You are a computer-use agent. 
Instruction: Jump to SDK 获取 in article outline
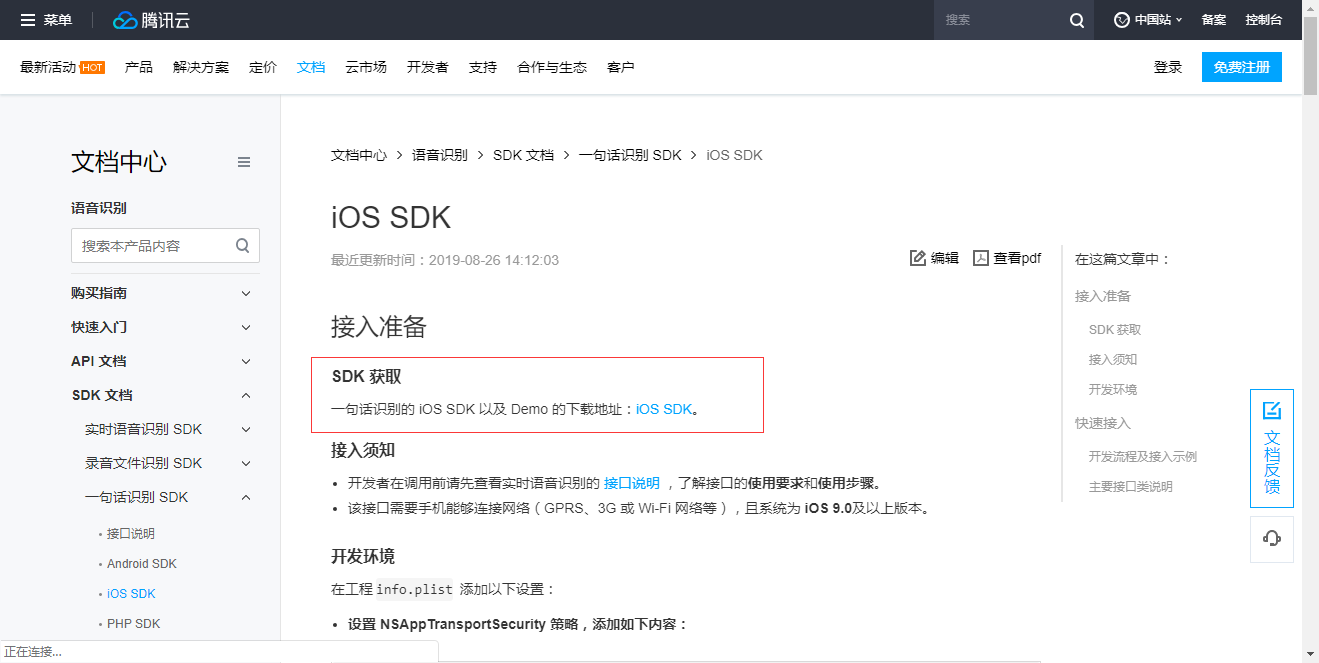[1115, 329]
